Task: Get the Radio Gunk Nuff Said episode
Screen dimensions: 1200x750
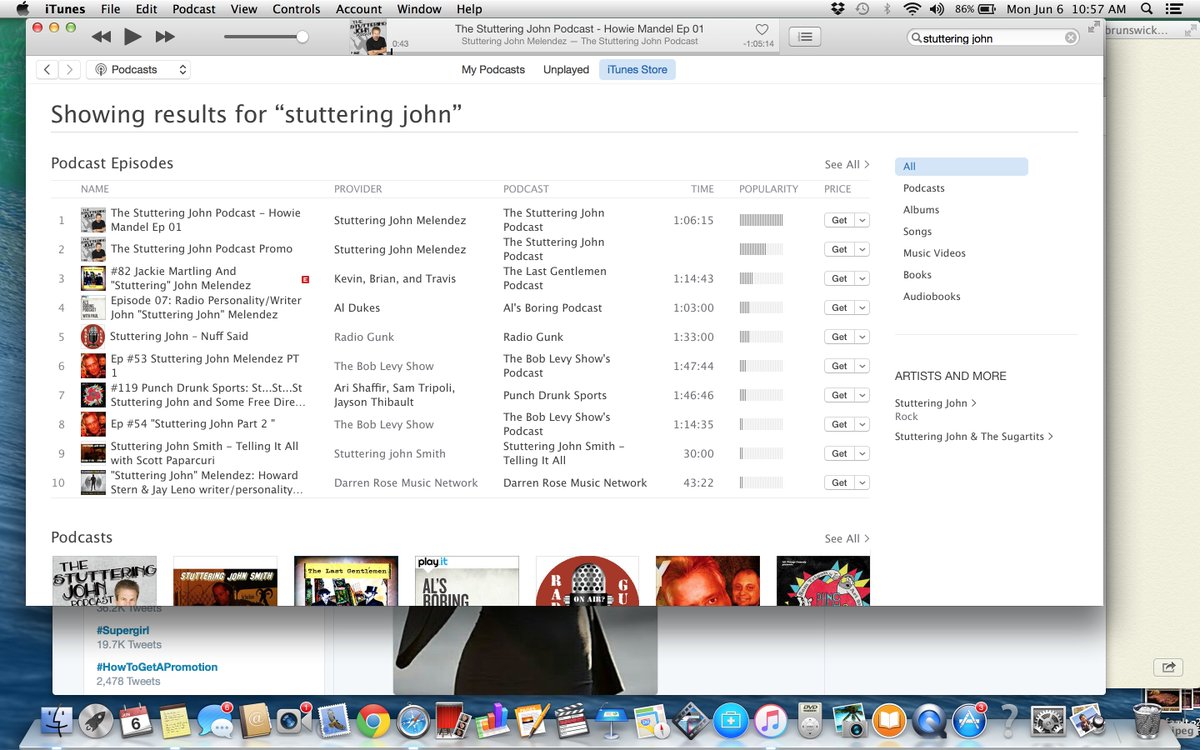Action: 839,337
